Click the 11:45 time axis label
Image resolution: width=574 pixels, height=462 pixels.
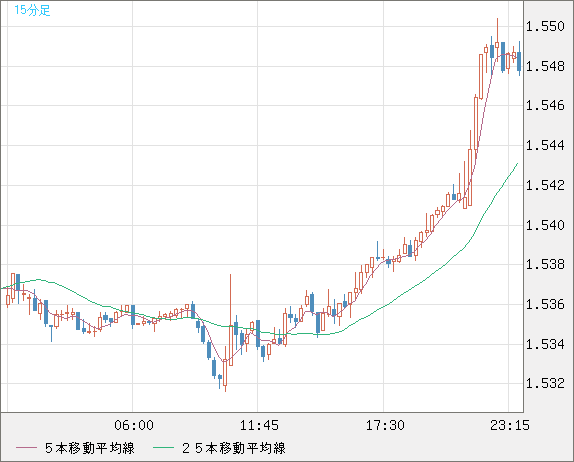(259, 425)
